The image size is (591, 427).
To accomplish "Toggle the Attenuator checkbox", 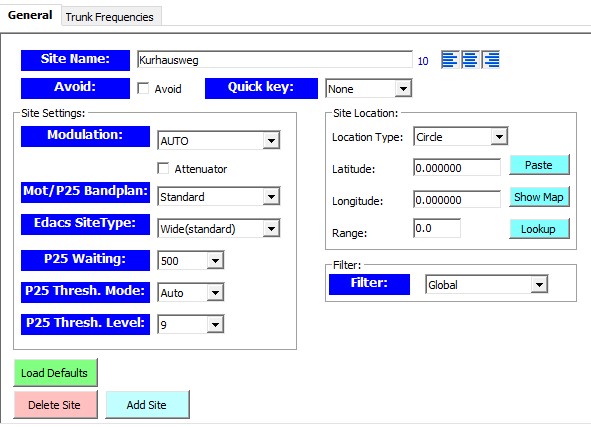I will pos(163,168).
